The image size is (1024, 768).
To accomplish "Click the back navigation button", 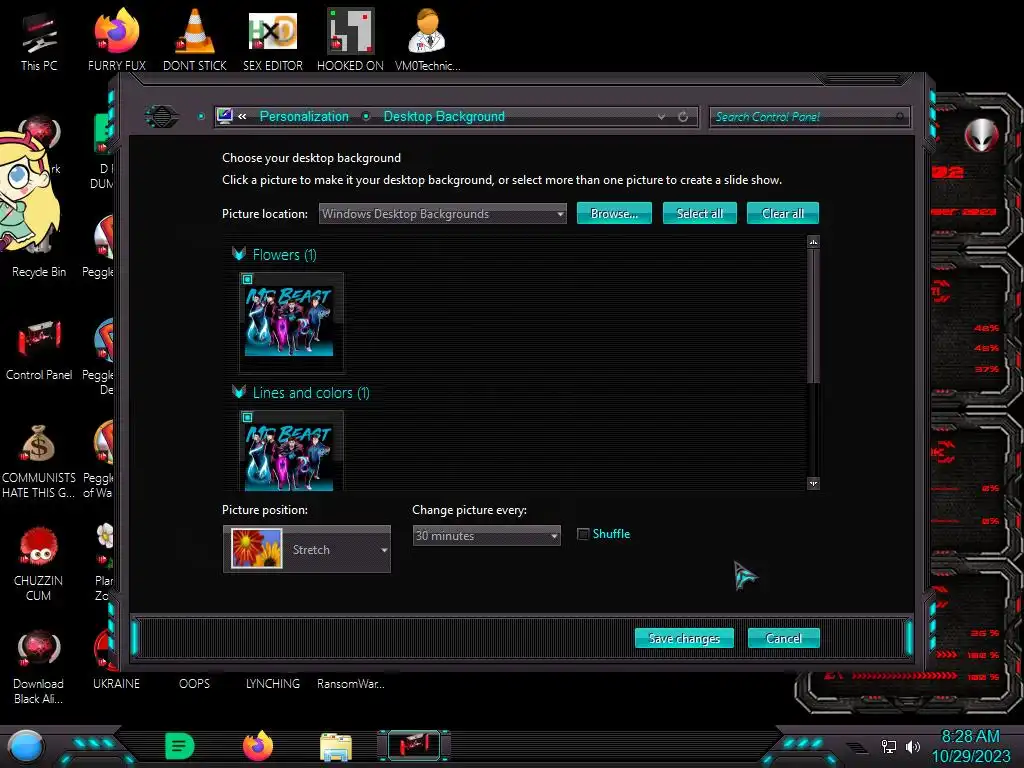I will 162,117.
